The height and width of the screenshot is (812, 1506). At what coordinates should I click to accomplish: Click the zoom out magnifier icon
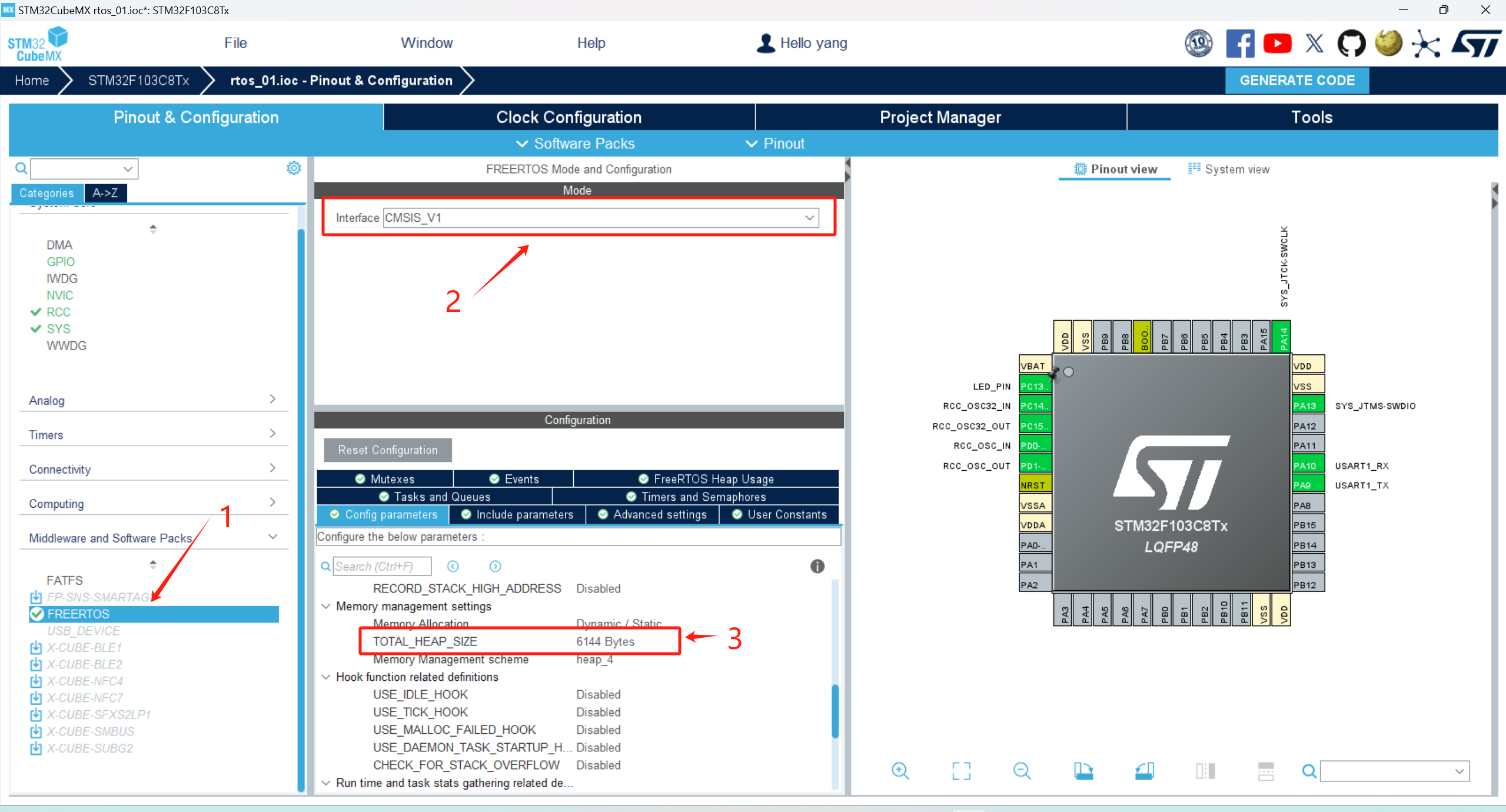(x=1022, y=771)
